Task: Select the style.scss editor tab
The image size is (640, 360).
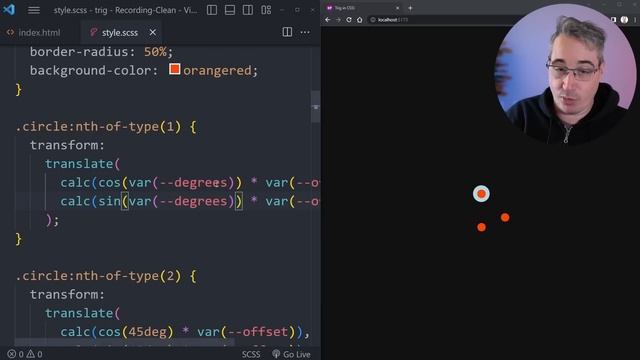Action: pos(120,33)
